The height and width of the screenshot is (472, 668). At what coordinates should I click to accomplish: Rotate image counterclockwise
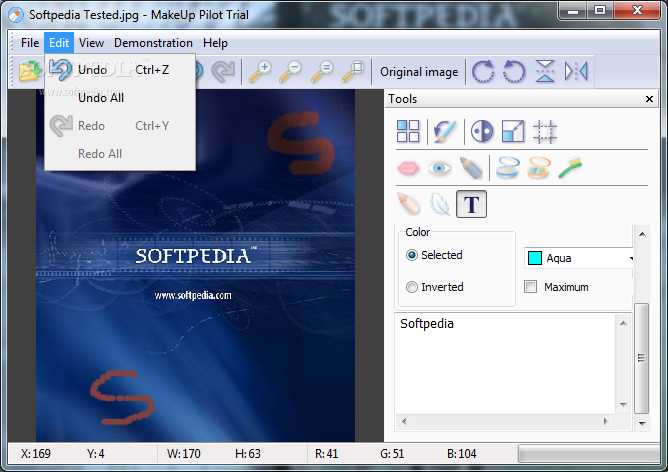514,71
